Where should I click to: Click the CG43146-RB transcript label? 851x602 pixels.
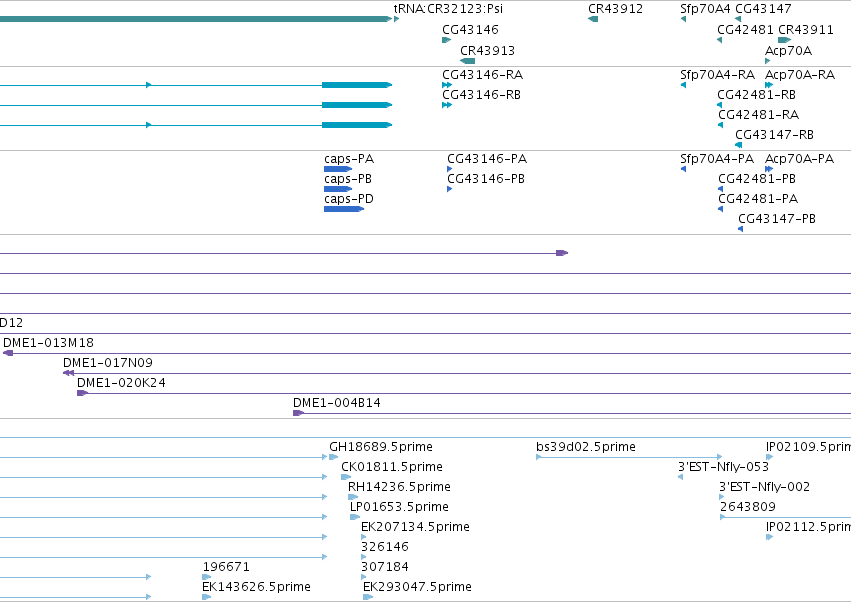(481, 94)
